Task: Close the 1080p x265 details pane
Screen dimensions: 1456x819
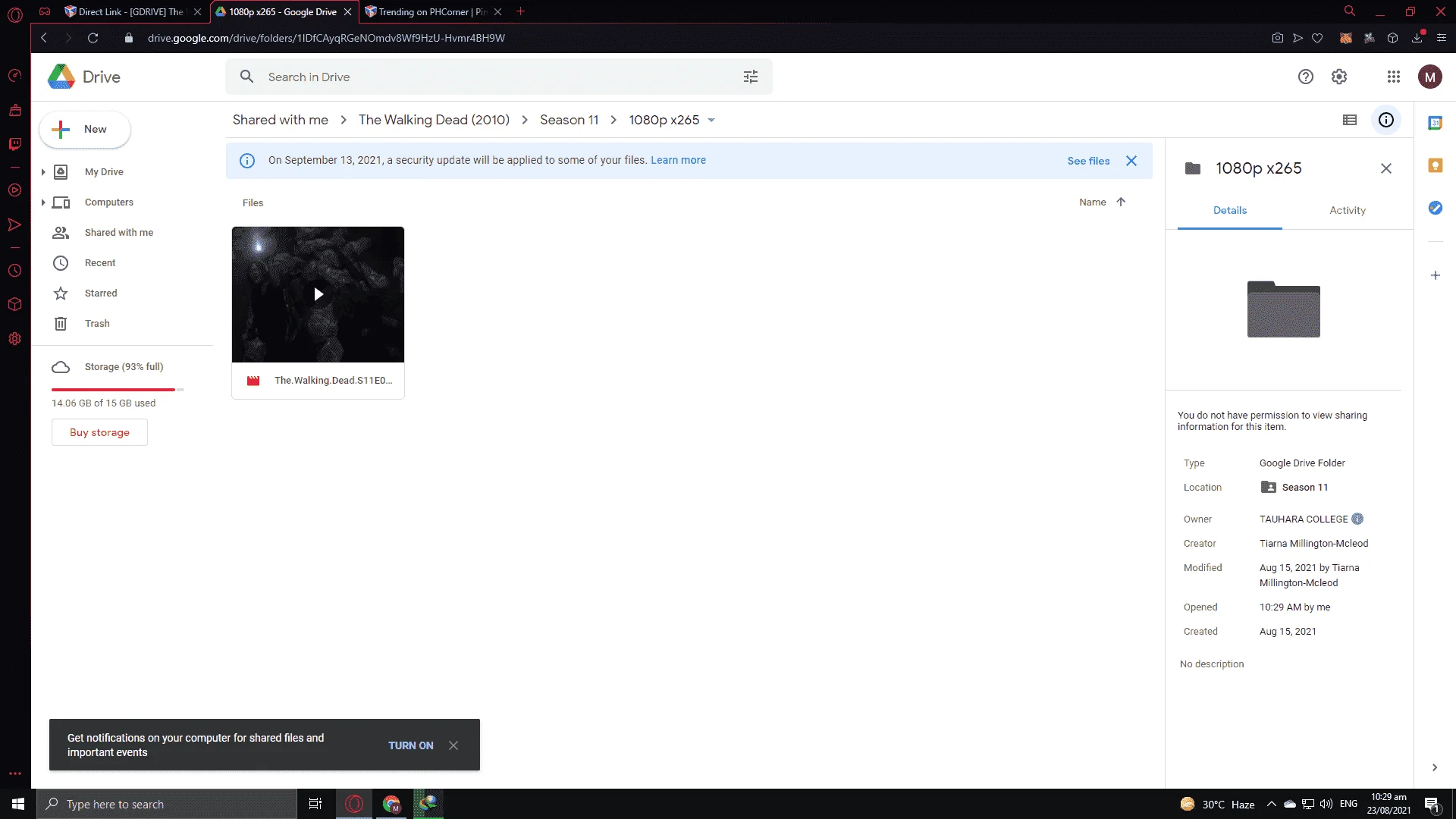Action: pyautogui.click(x=1386, y=168)
